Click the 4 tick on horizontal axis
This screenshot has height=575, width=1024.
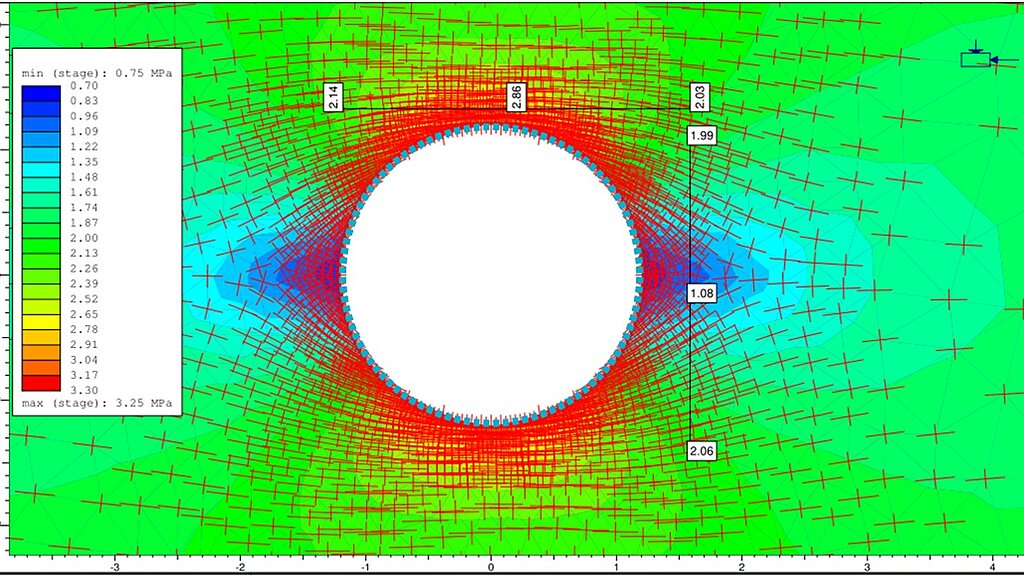pos(992,565)
